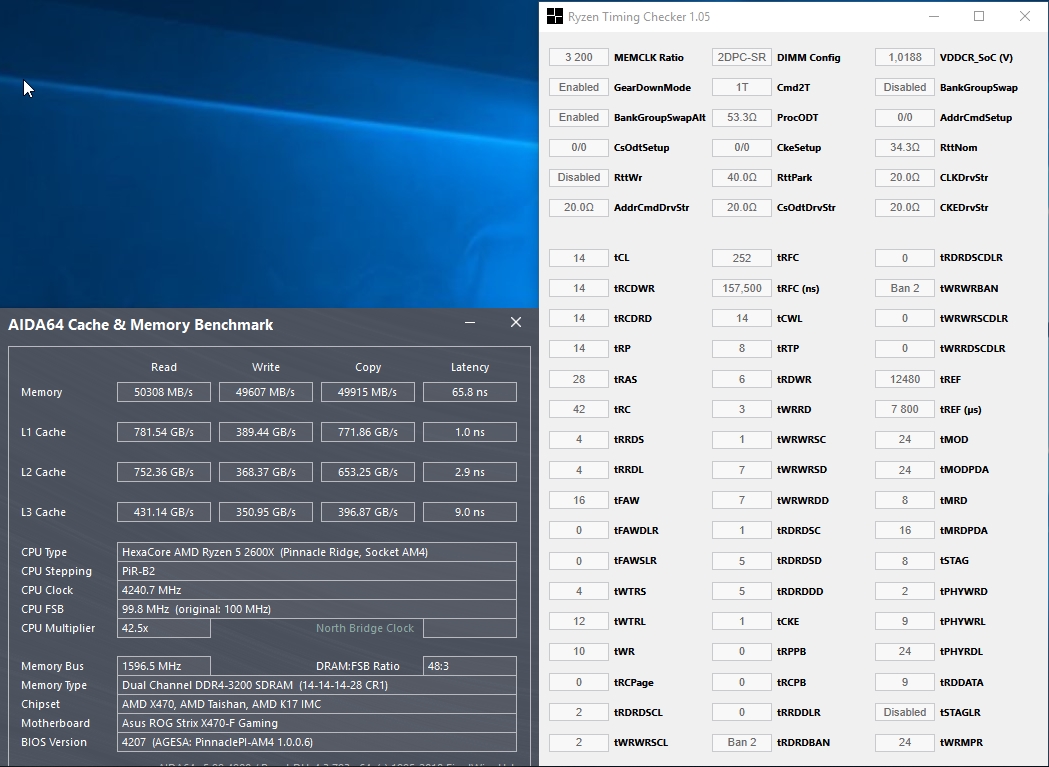Click the Memory Read 50308 MB/s field
Image resolution: width=1049 pixels, height=767 pixels.
click(164, 392)
